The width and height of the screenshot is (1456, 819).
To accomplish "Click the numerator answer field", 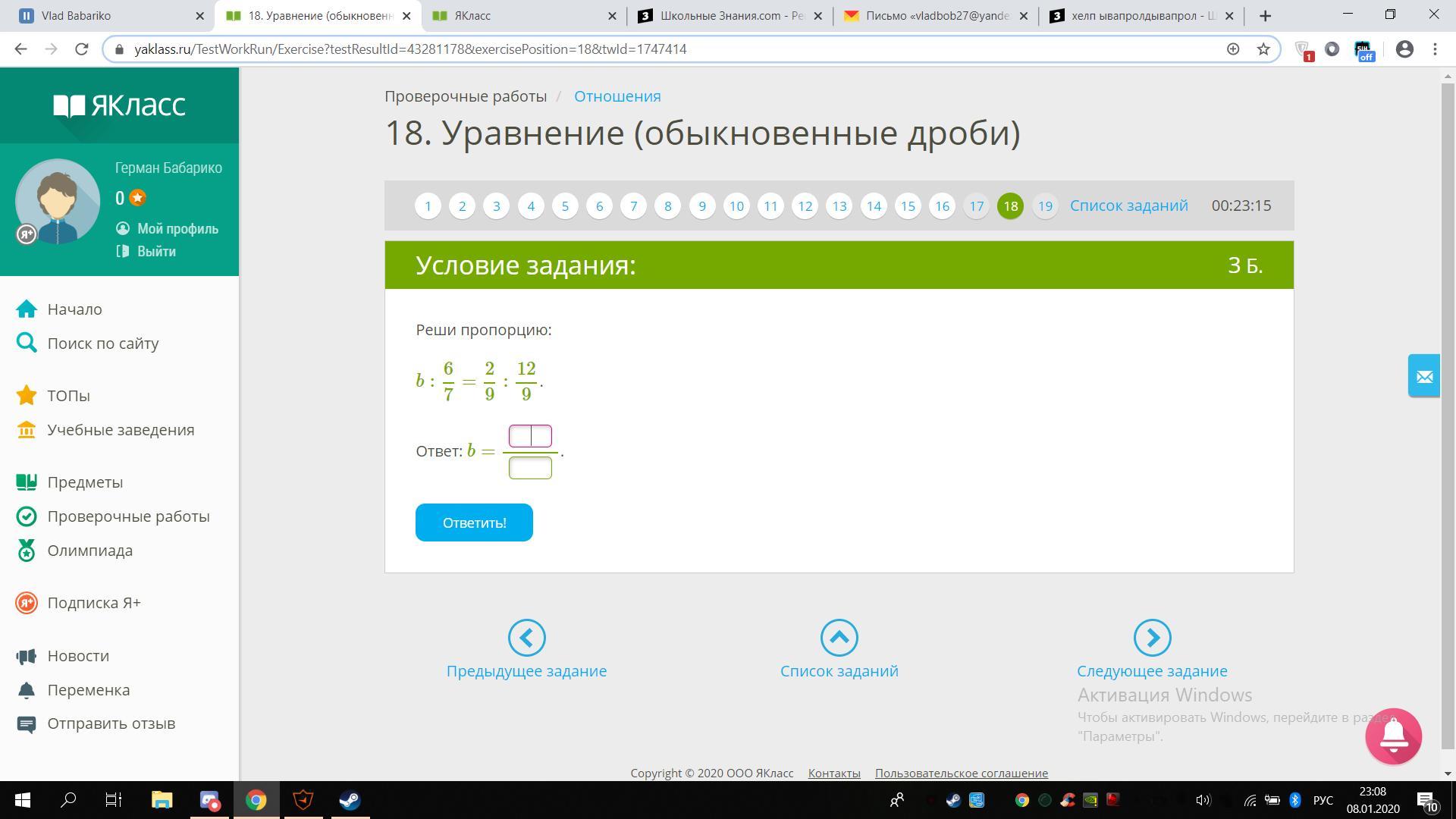I will (530, 436).
